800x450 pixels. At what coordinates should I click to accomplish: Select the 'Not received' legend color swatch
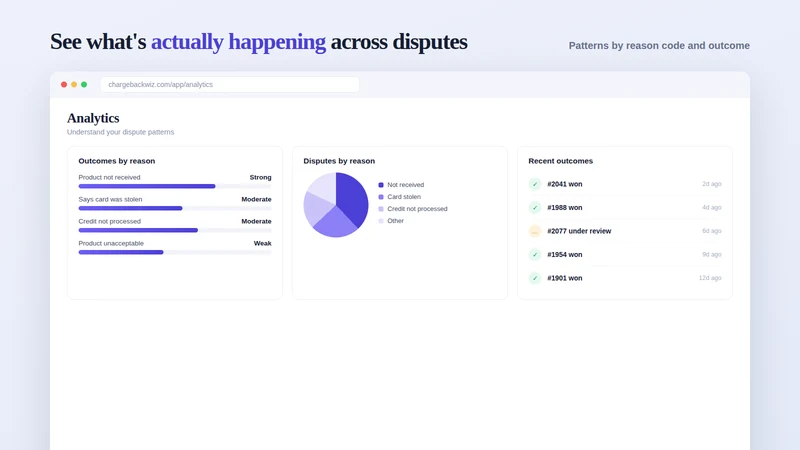pos(381,185)
